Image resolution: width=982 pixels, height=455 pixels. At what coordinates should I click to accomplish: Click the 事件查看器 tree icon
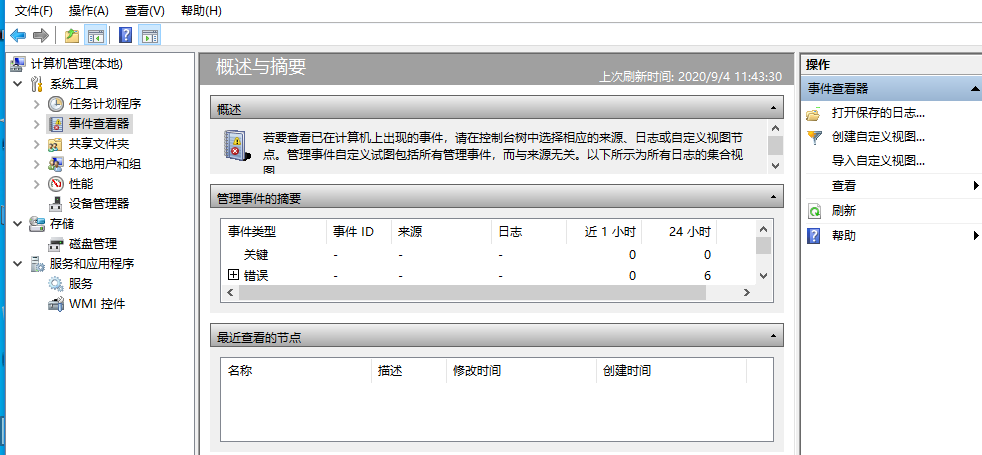(x=56, y=124)
